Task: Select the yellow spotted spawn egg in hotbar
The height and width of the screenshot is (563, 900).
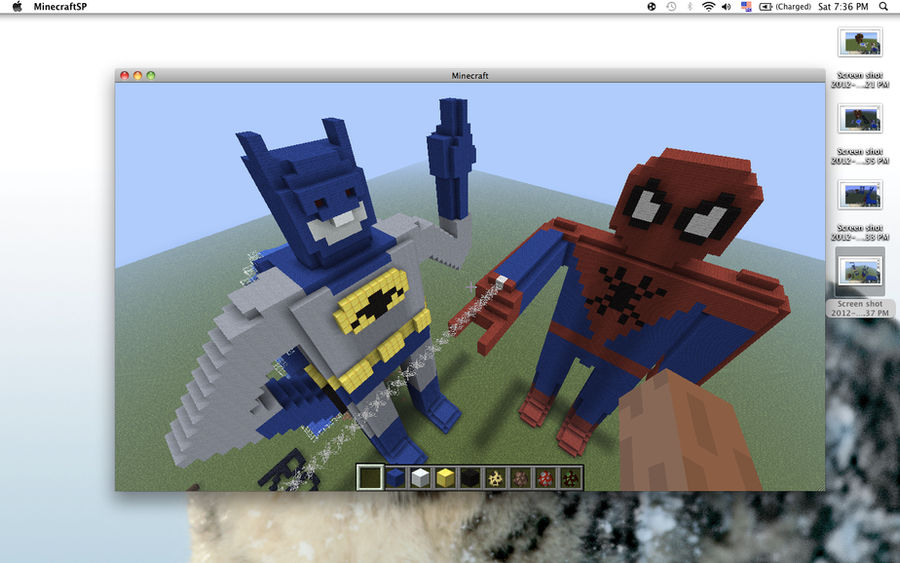Action: pyautogui.click(x=495, y=477)
